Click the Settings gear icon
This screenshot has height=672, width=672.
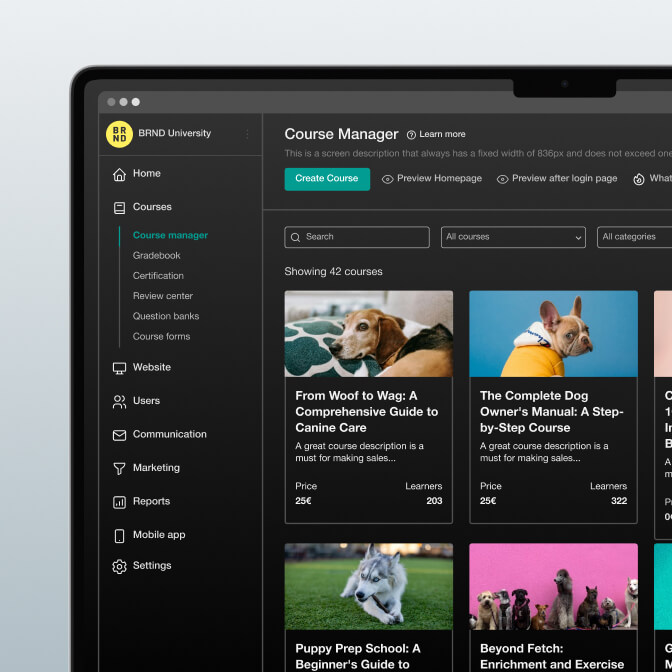(120, 566)
